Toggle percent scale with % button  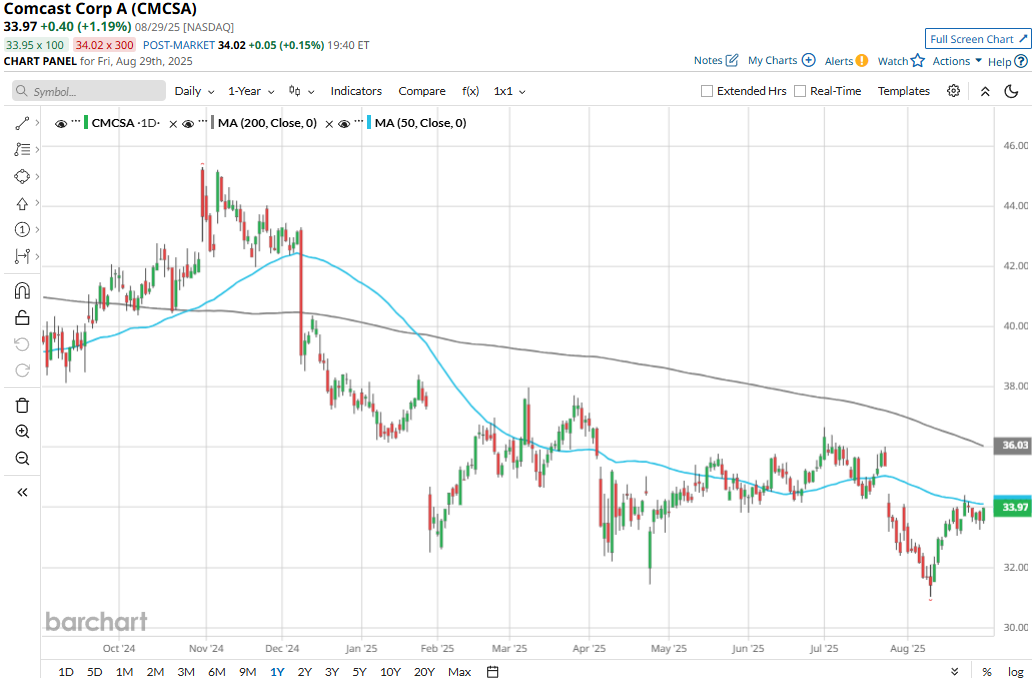(987, 671)
